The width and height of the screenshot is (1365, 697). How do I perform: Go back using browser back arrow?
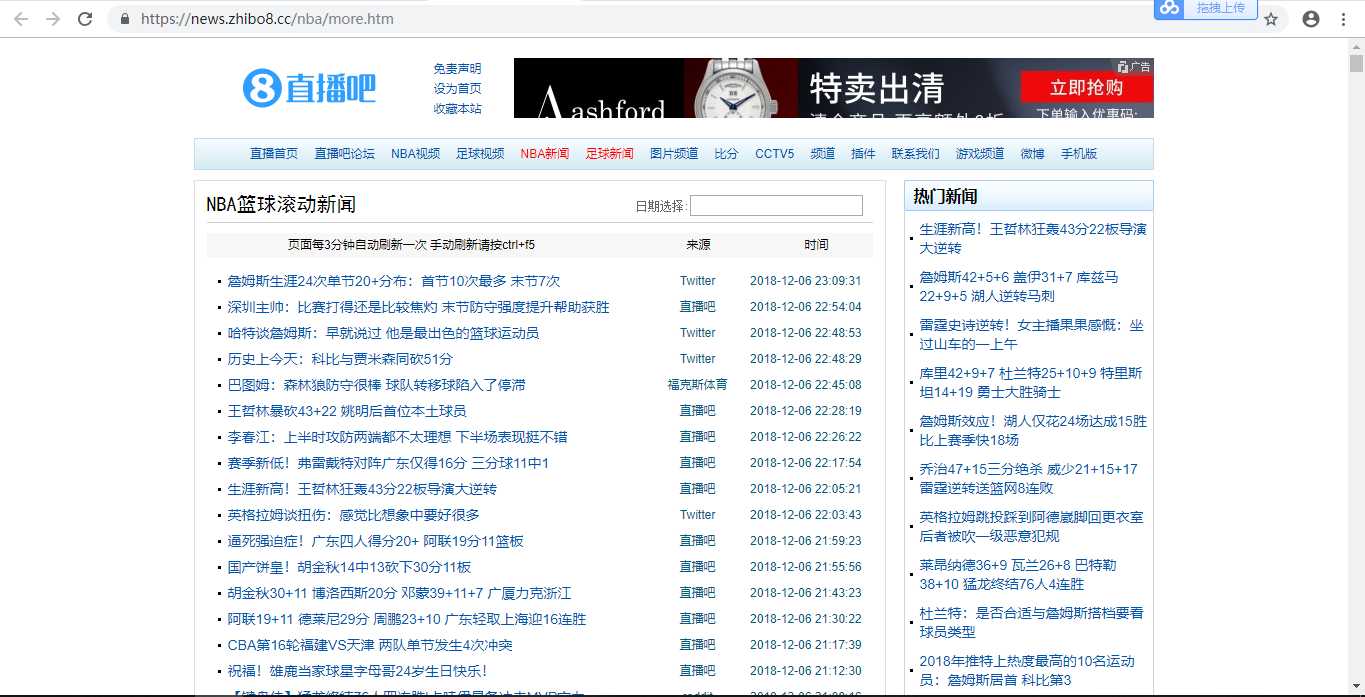coord(21,19)
